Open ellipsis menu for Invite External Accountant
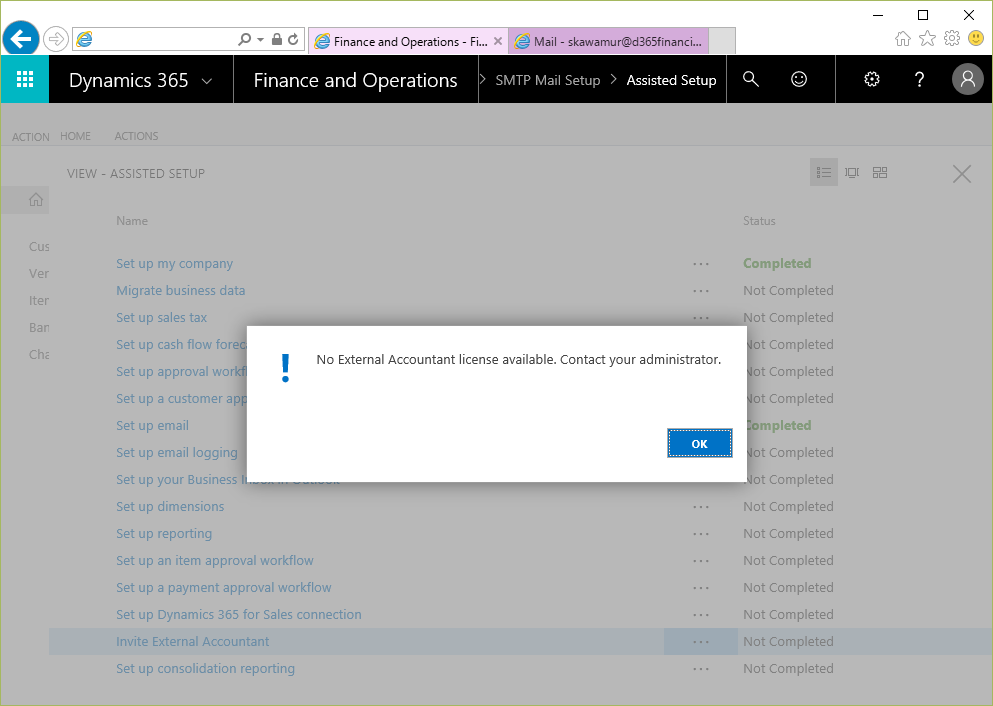Image resolution: width=993 pixels, height=706 pixels. tap(700, 642)
